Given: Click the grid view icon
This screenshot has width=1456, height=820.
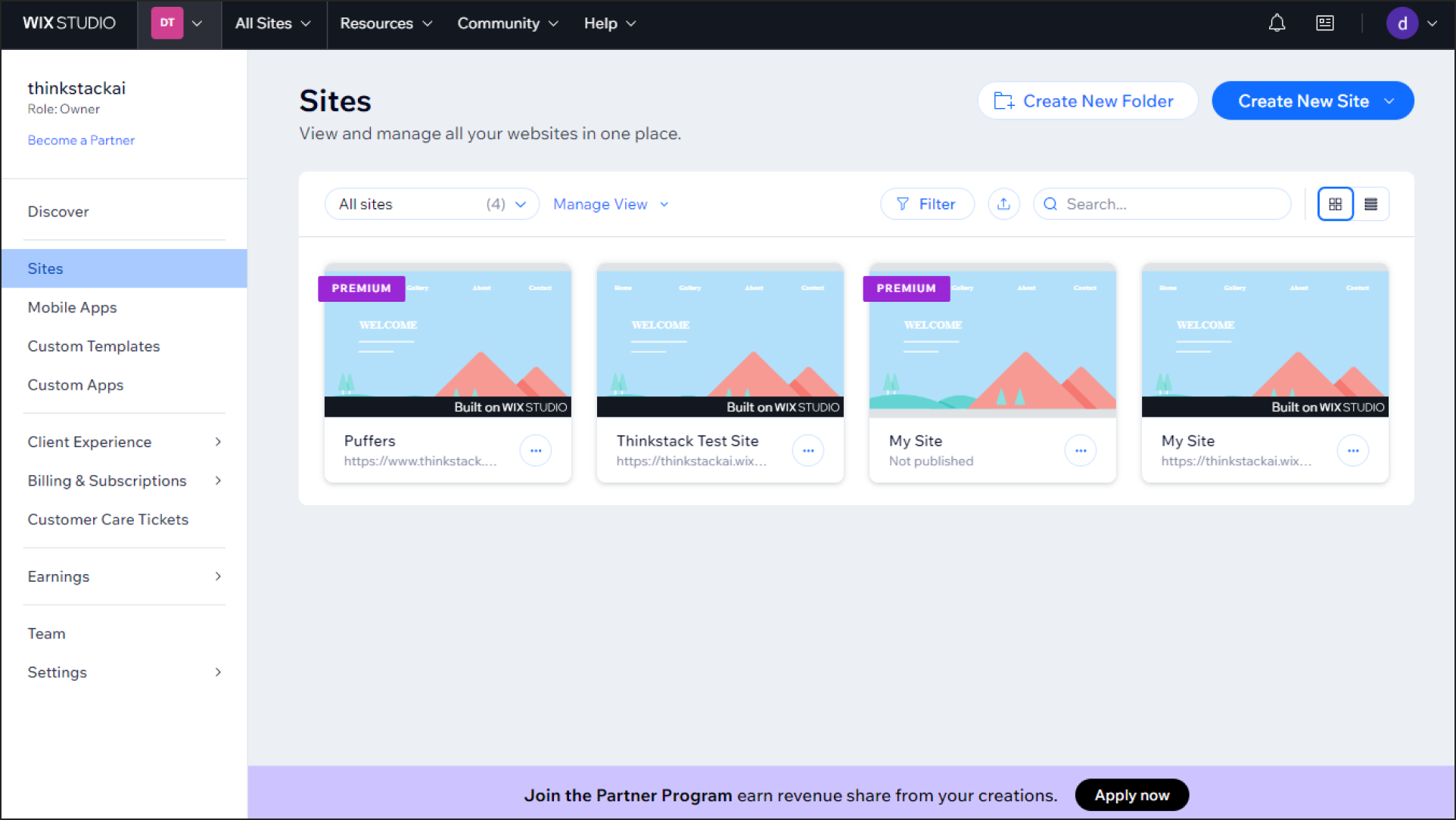Looking at the screenshot, I should (x=1336, y=204).
